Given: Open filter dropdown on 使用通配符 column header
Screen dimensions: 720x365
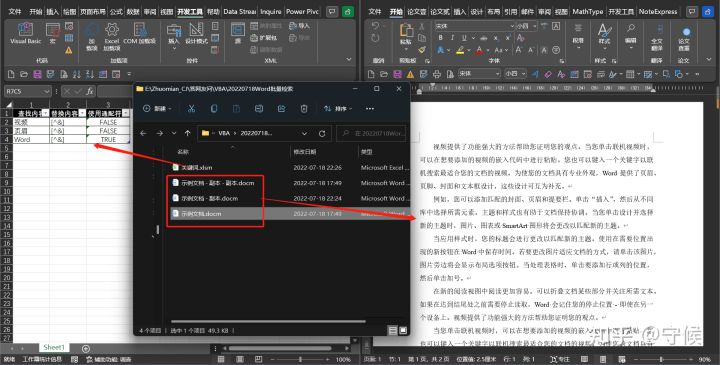Looking at the screenshot, I should tap(126, 113).
